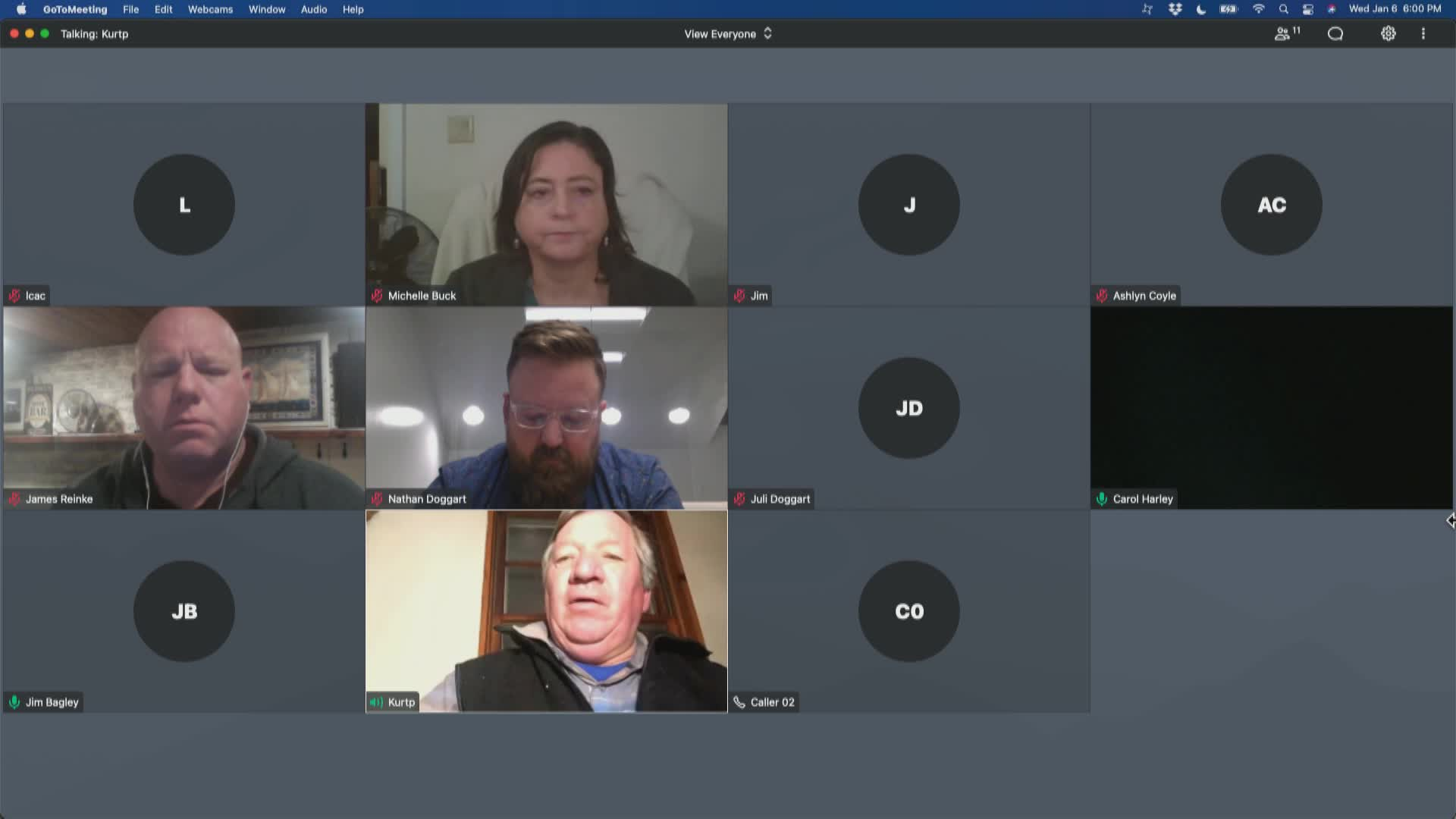Open the chat bubble icon
Viewport: 1456px width, 819px height.
pyautogui.click(x=1335, y=33)
